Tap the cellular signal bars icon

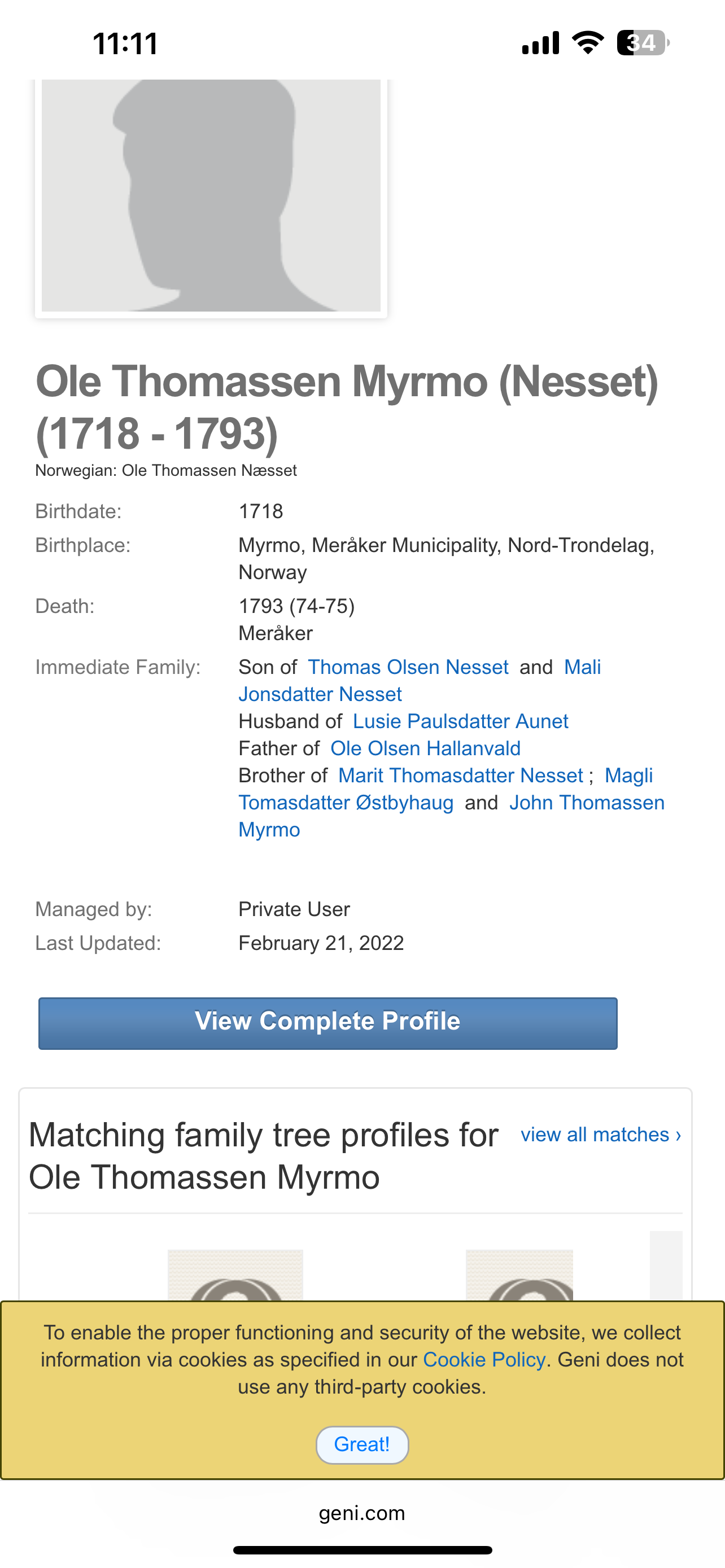click(540, 43)
